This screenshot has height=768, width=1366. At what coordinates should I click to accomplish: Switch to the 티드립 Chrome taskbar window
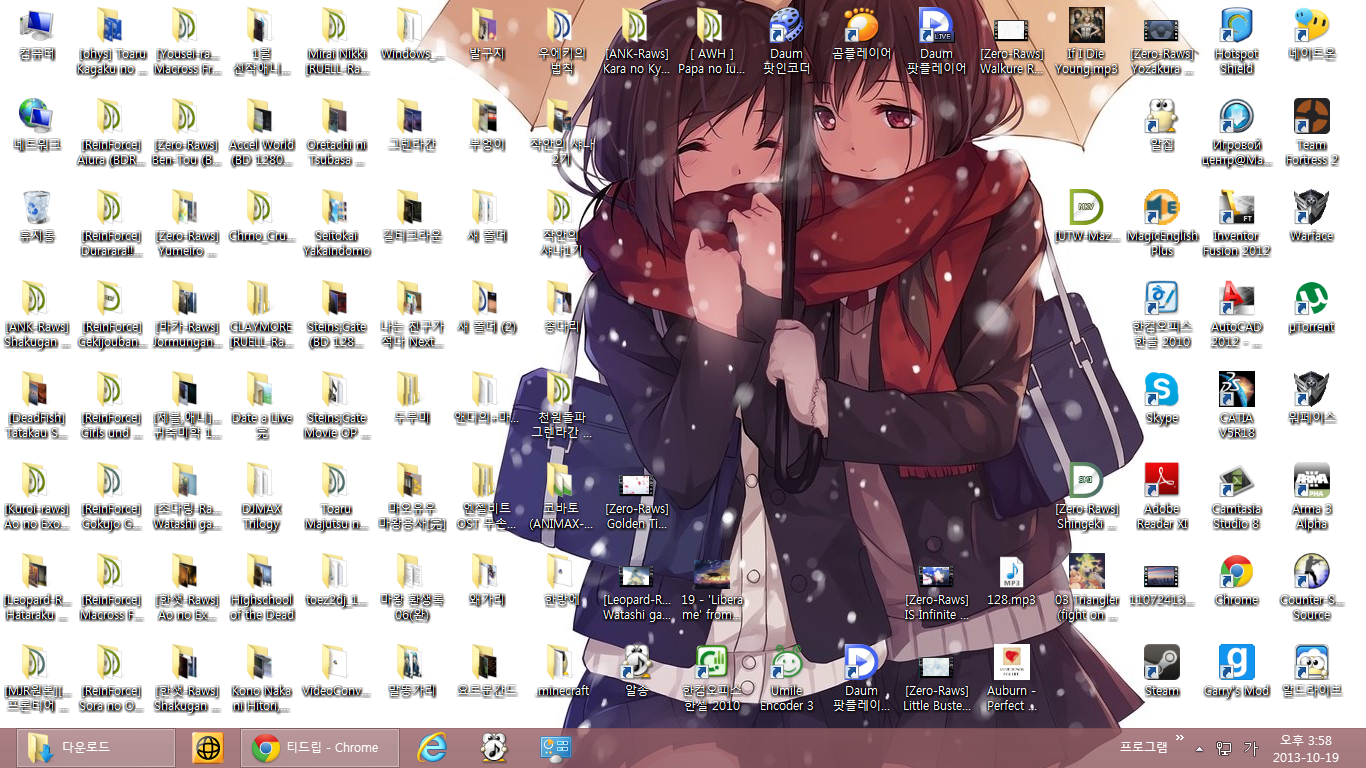(320, 747)
